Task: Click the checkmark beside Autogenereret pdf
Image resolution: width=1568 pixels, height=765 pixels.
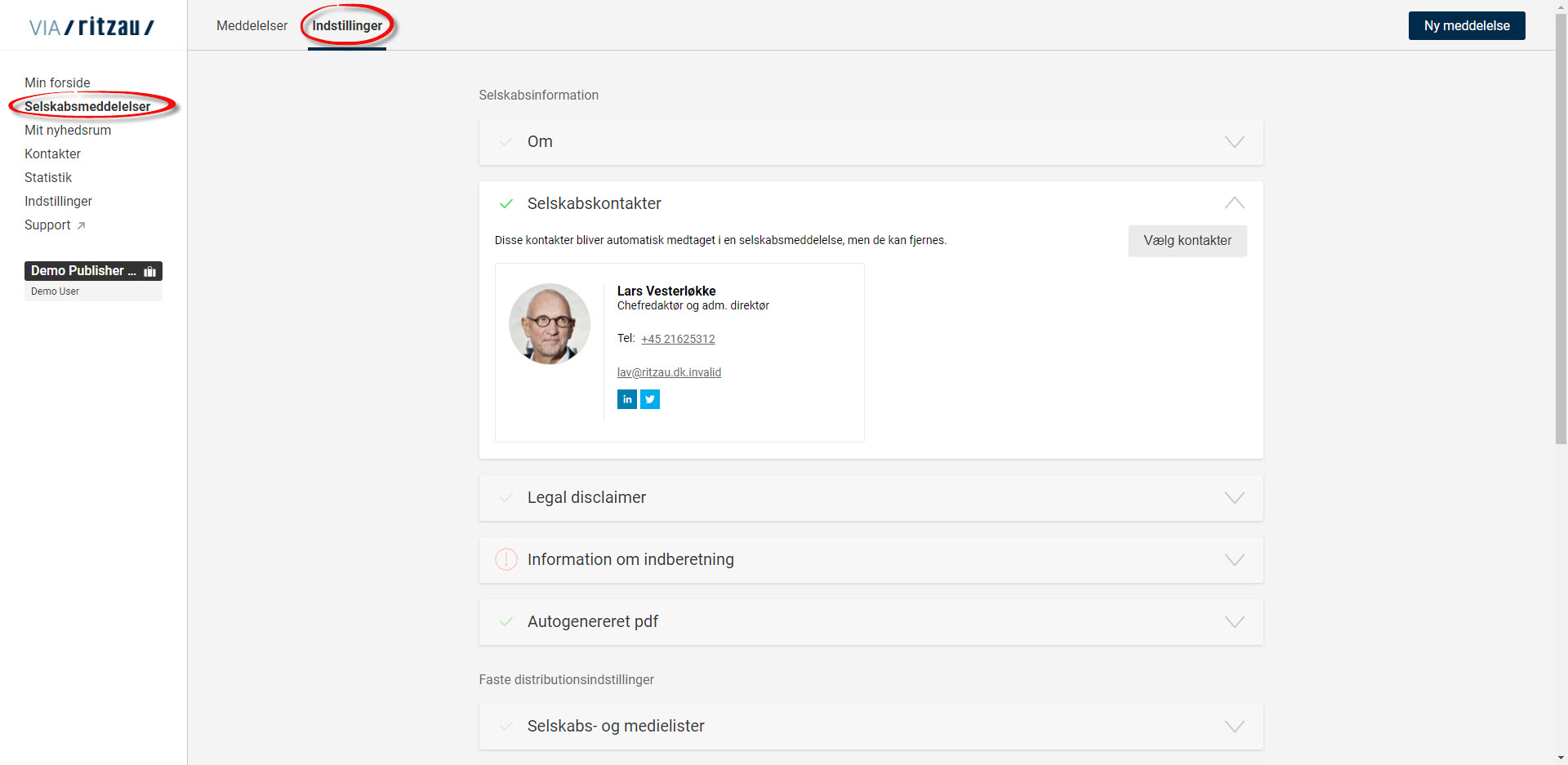Action: tap(506, 621)
